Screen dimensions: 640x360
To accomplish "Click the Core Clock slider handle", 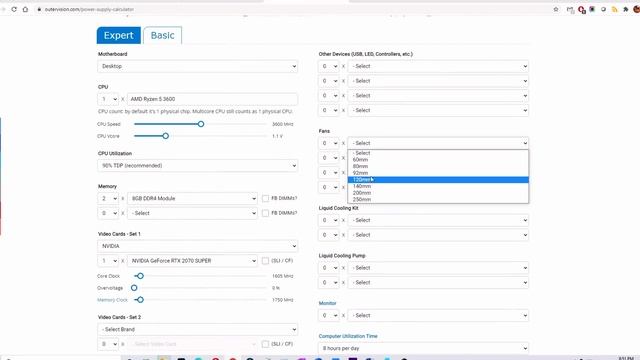I will [140, 276].
